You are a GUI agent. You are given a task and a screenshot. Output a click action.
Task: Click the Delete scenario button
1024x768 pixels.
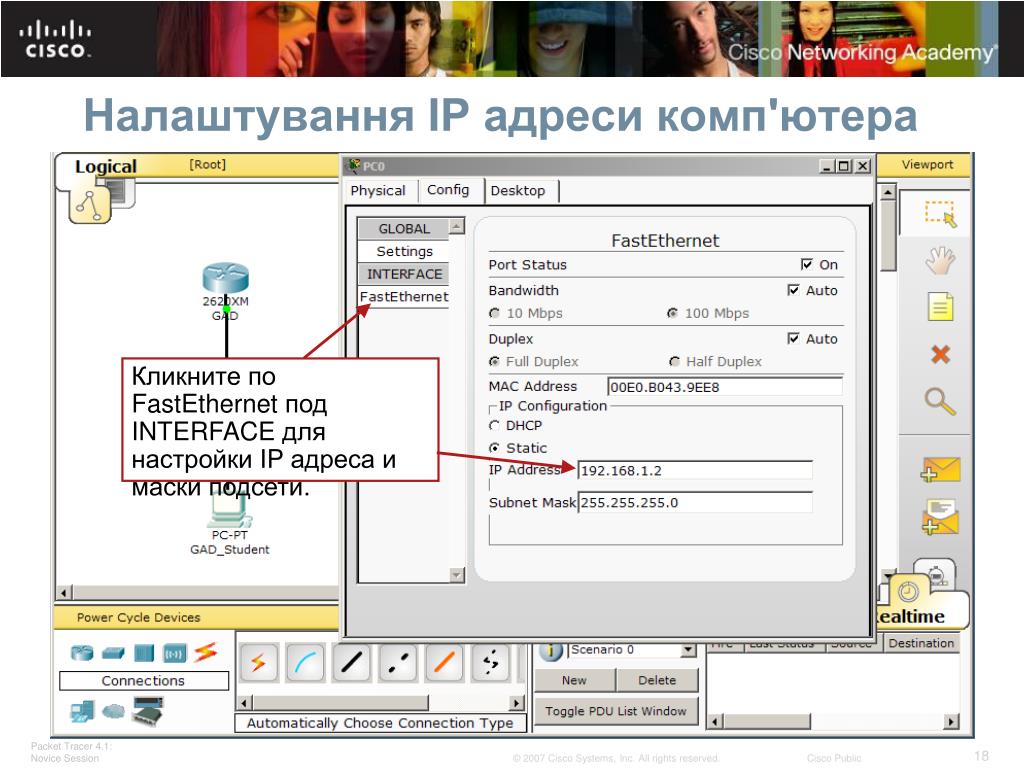click(657, 680)
